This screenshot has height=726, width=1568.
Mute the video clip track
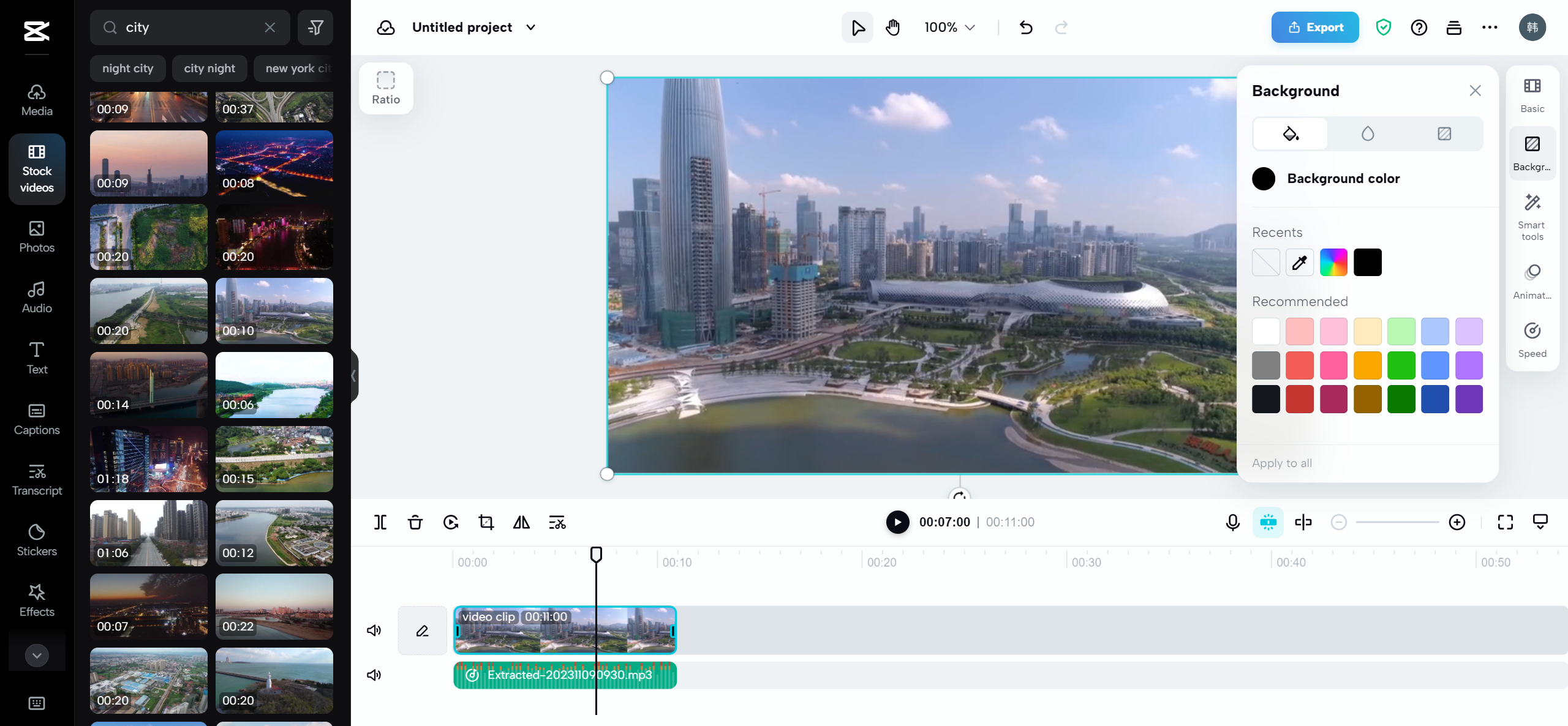tap(374, 631)
